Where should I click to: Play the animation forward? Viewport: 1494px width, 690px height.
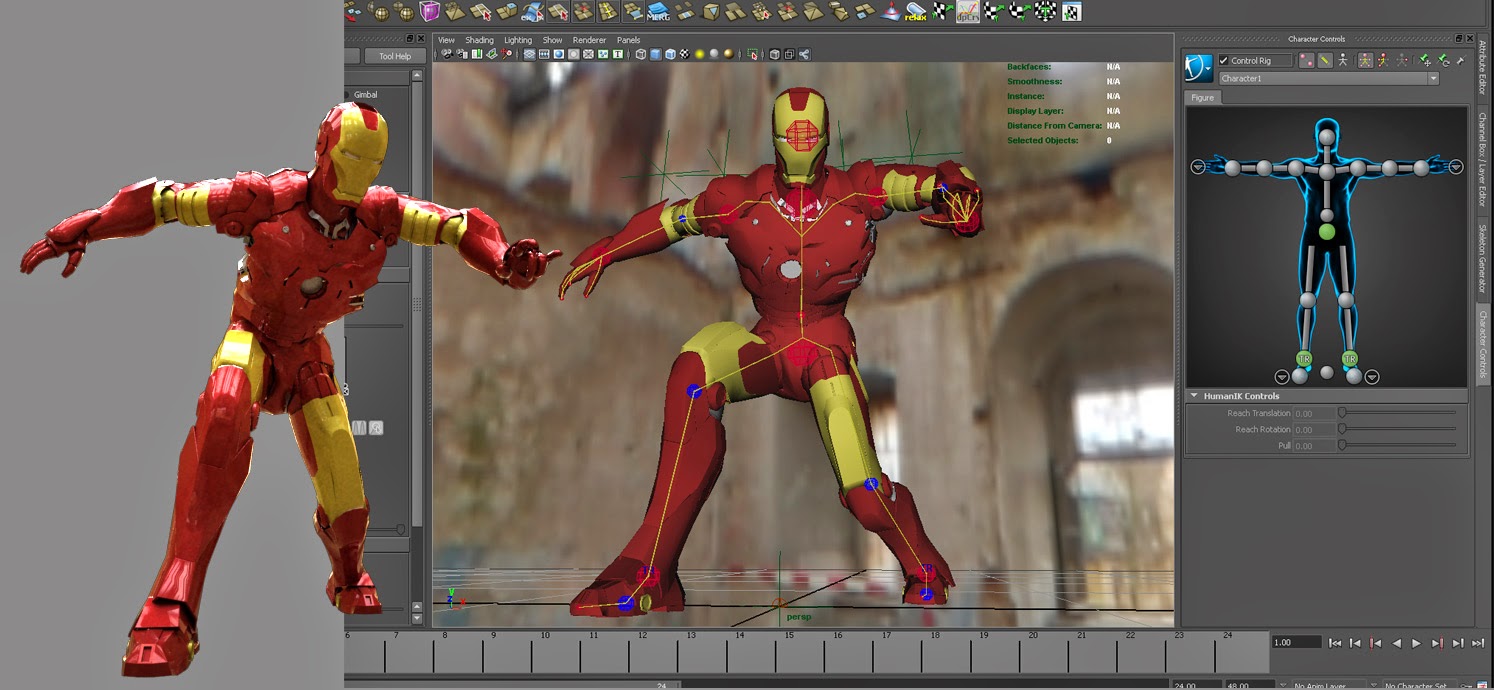1416,643
